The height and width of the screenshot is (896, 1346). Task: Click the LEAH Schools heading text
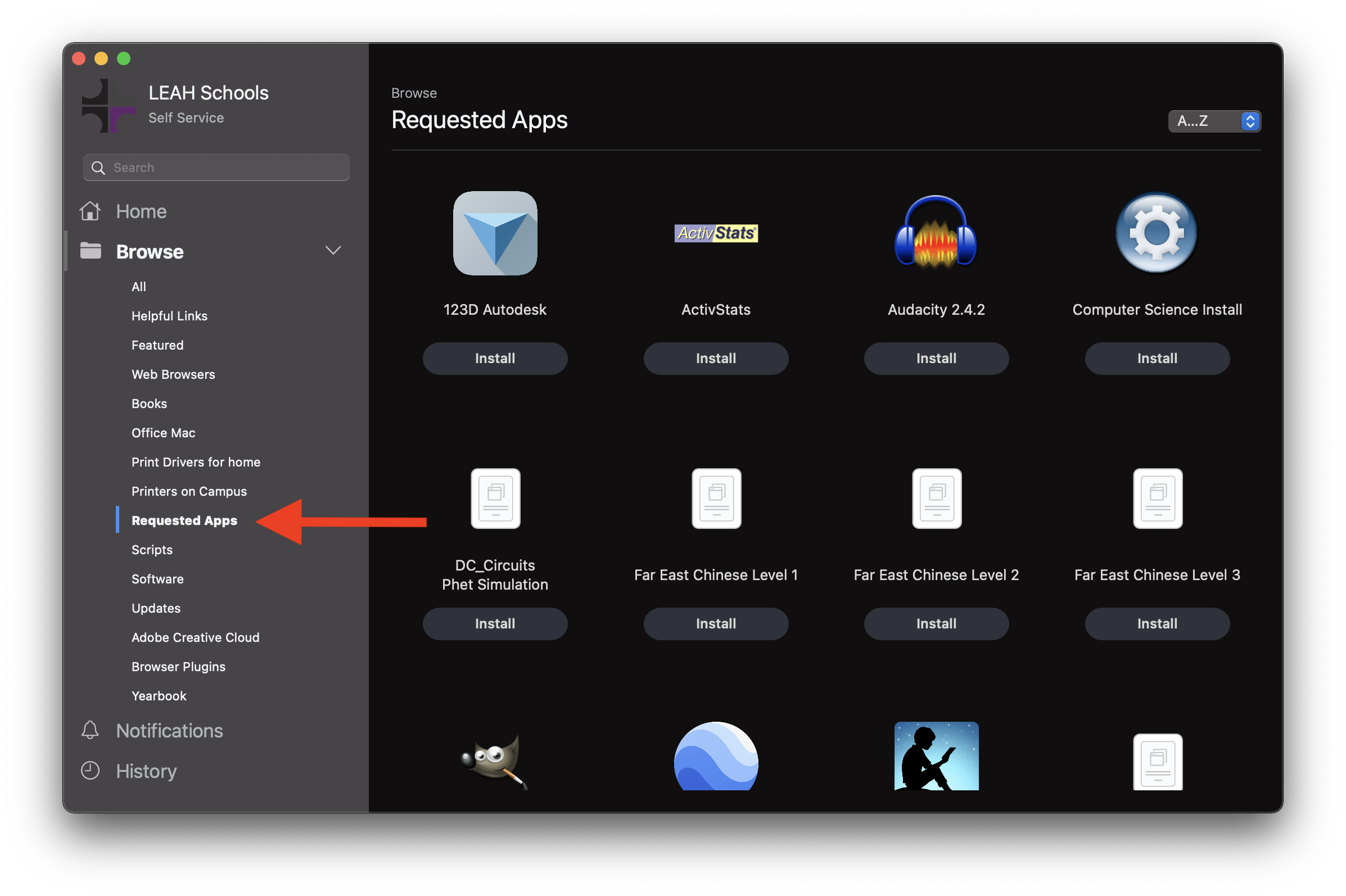pyautogui.click(x=208, y=93)
